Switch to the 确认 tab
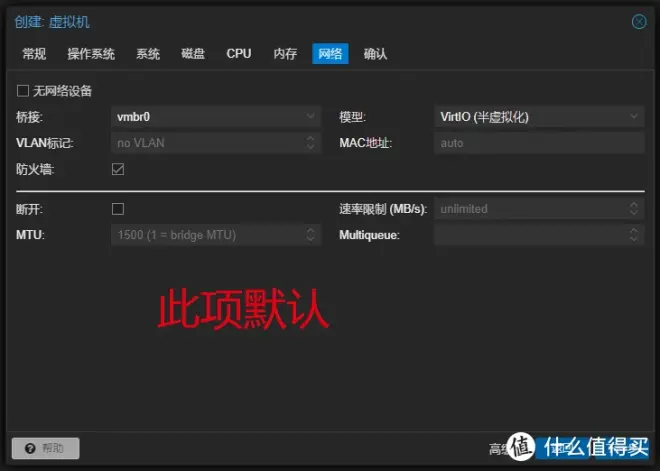660x471 pixels. [375, 54]
